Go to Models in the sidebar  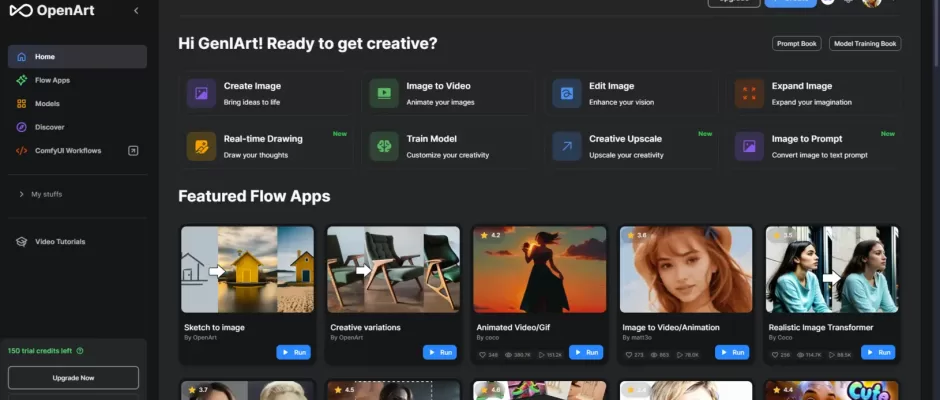tap(77, 103)
